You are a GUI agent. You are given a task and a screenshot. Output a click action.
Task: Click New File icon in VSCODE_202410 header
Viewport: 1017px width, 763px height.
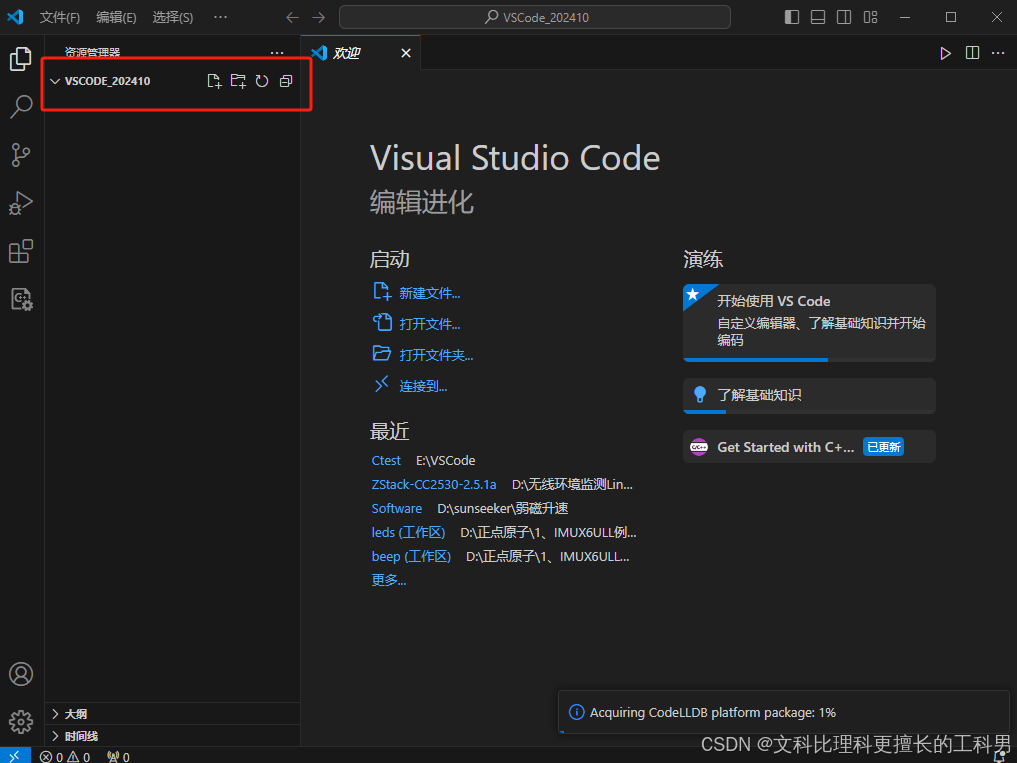[214, 81]
